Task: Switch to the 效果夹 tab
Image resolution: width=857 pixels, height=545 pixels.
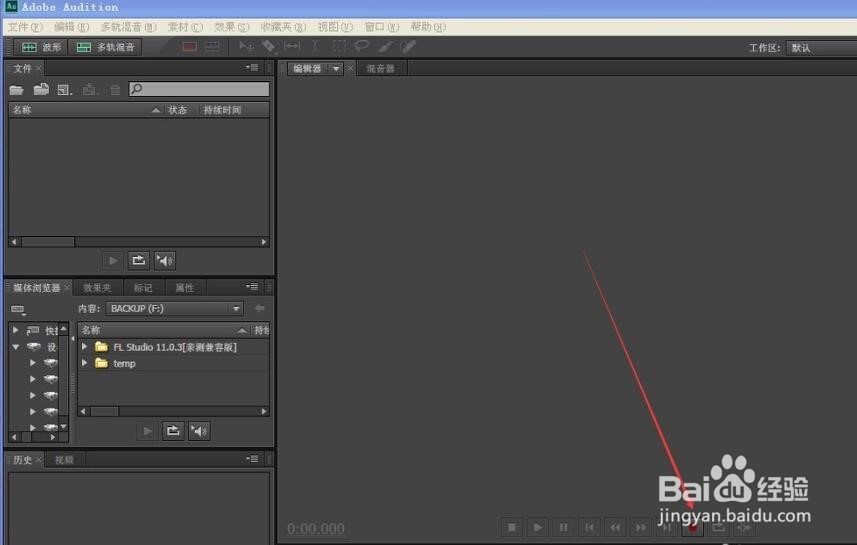Action: coord(97,288)
